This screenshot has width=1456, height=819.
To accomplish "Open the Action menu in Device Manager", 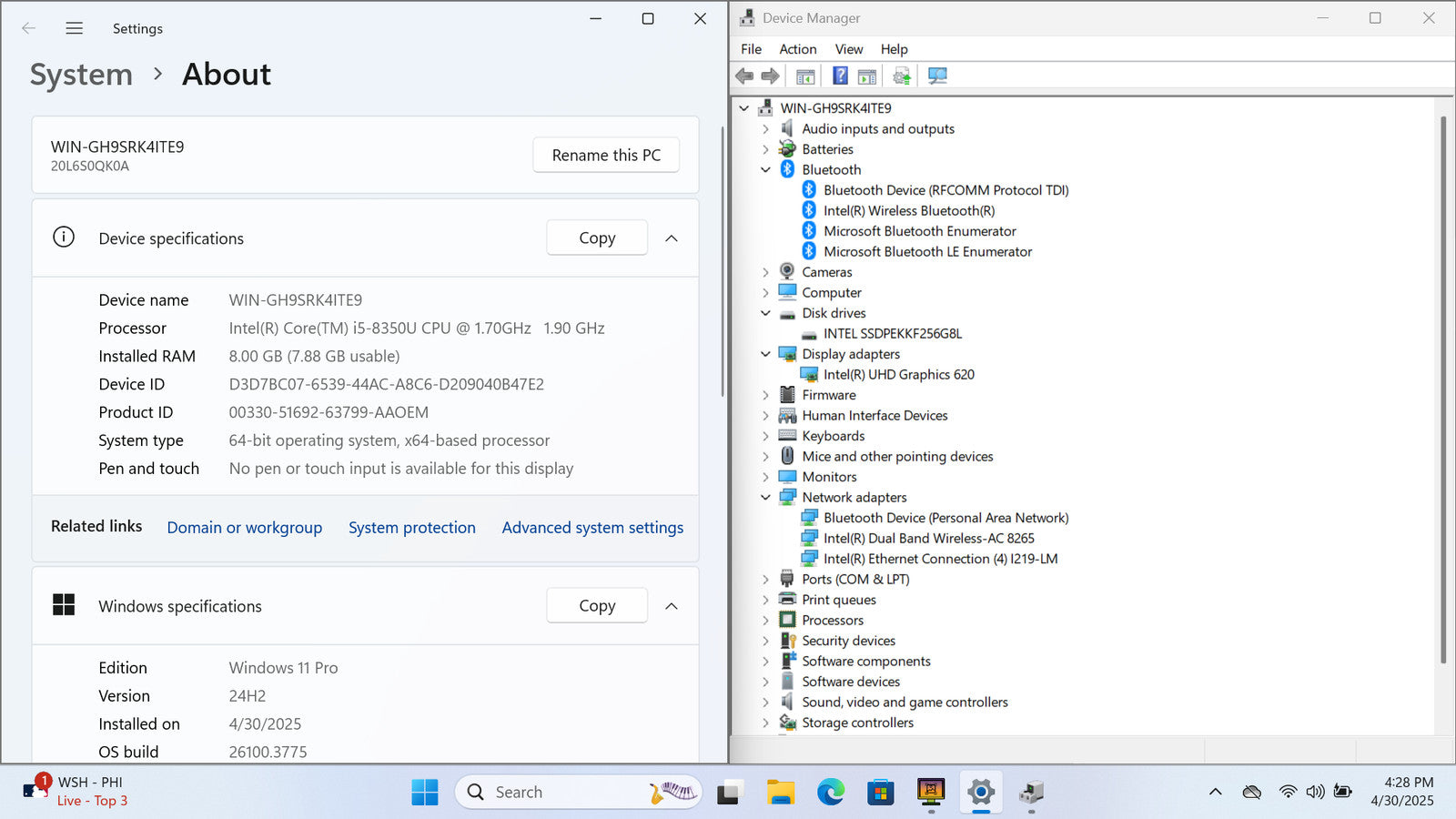I will click(x=797, y=49).
